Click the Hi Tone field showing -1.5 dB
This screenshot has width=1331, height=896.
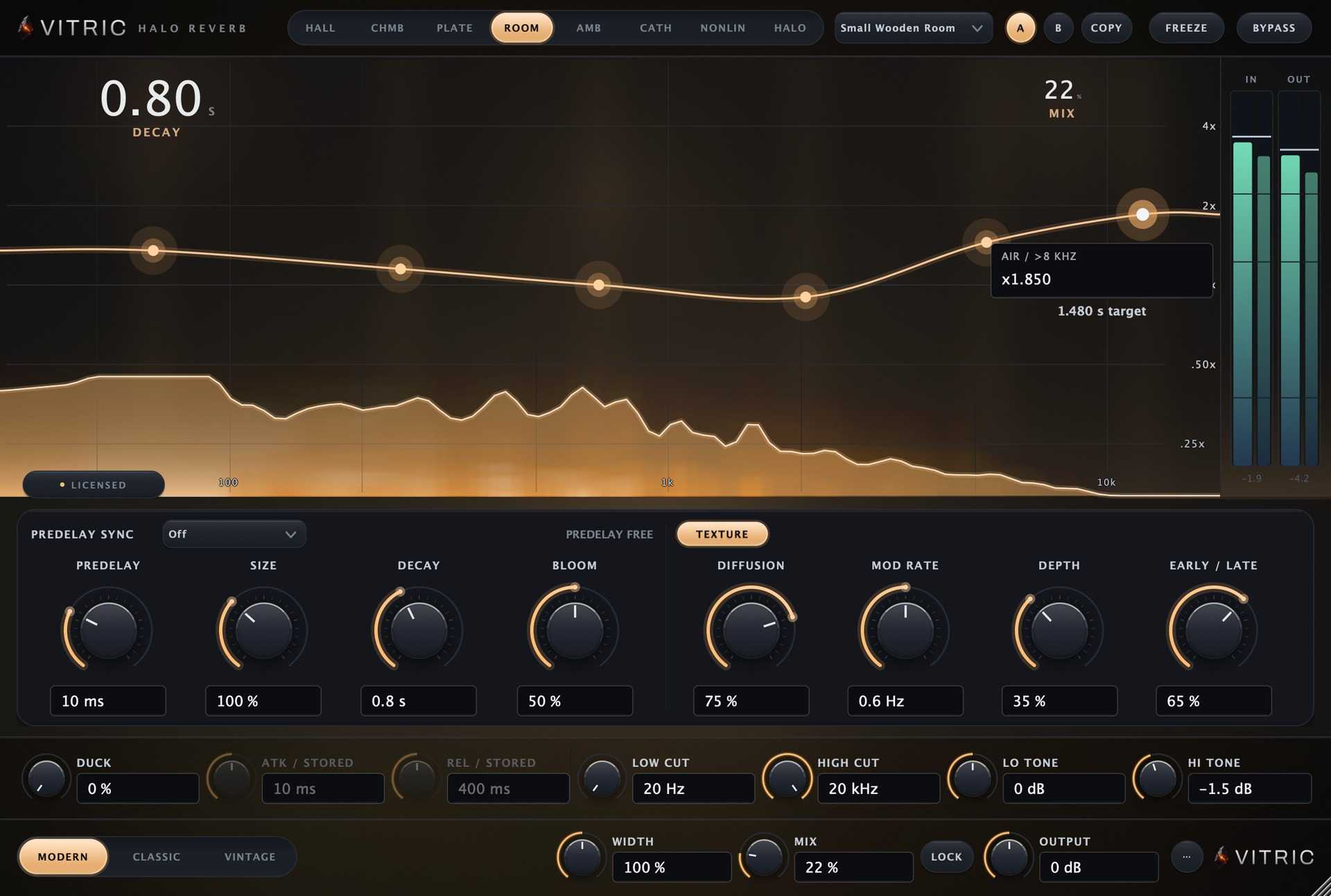(1250, 789)
